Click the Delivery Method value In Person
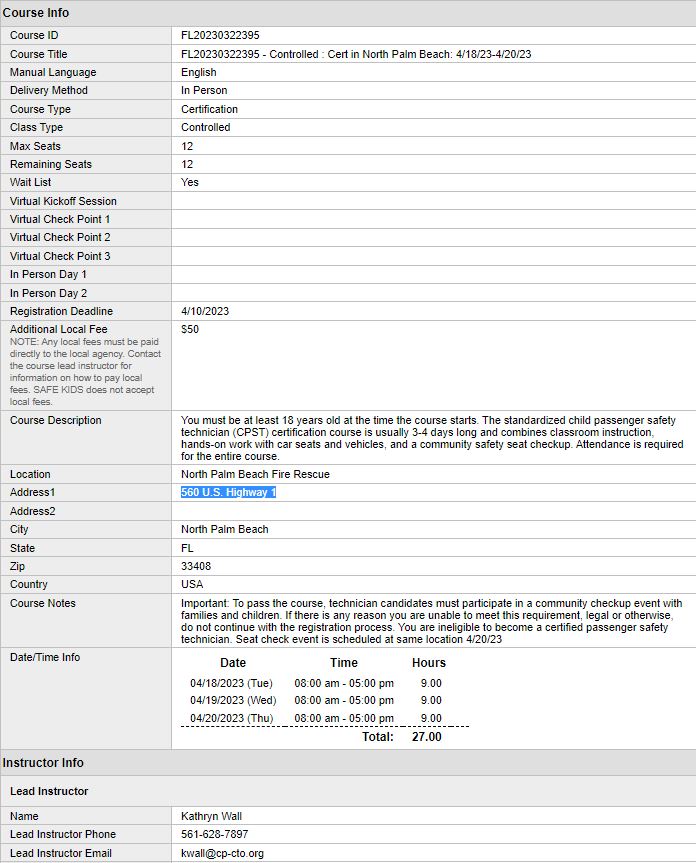This screenshot has width=696, height=863. [x=204, y=90]
